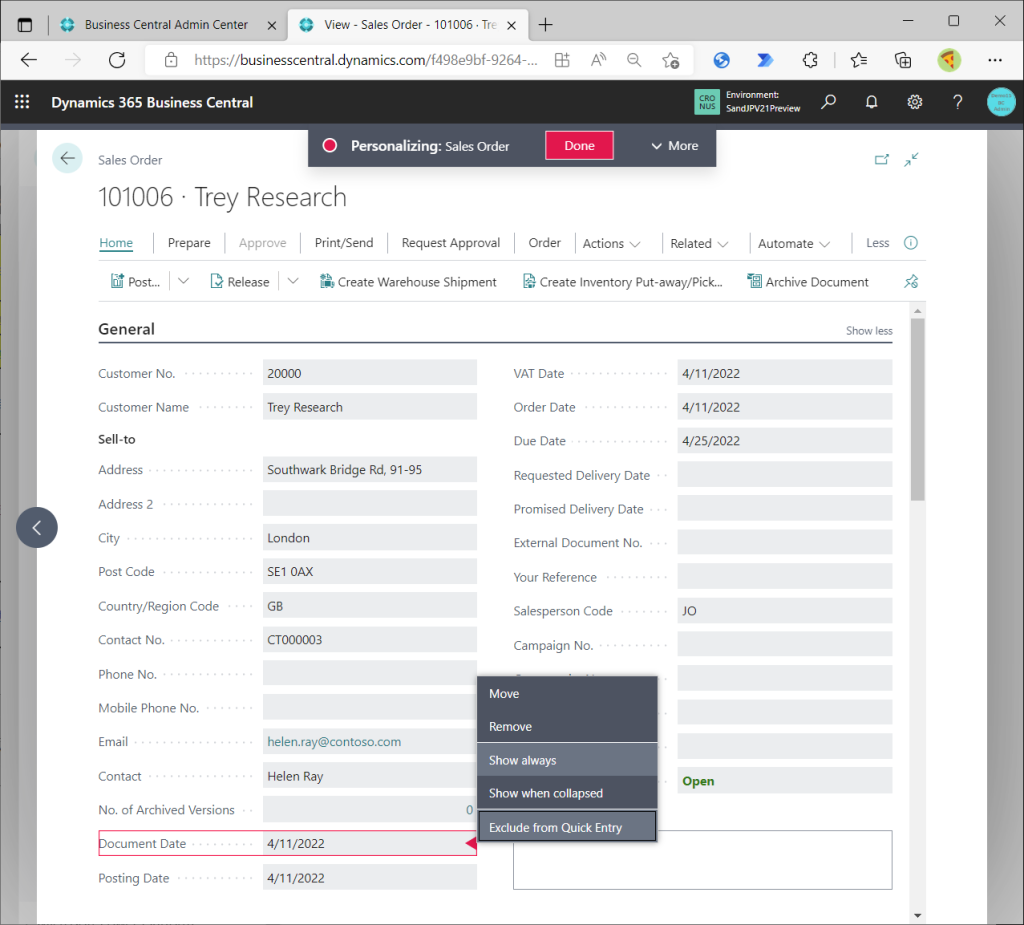The height and width of the screenshot is (925, 1024).
Task: Expand the Release dropdown arrow
Action: coord(293,281)
